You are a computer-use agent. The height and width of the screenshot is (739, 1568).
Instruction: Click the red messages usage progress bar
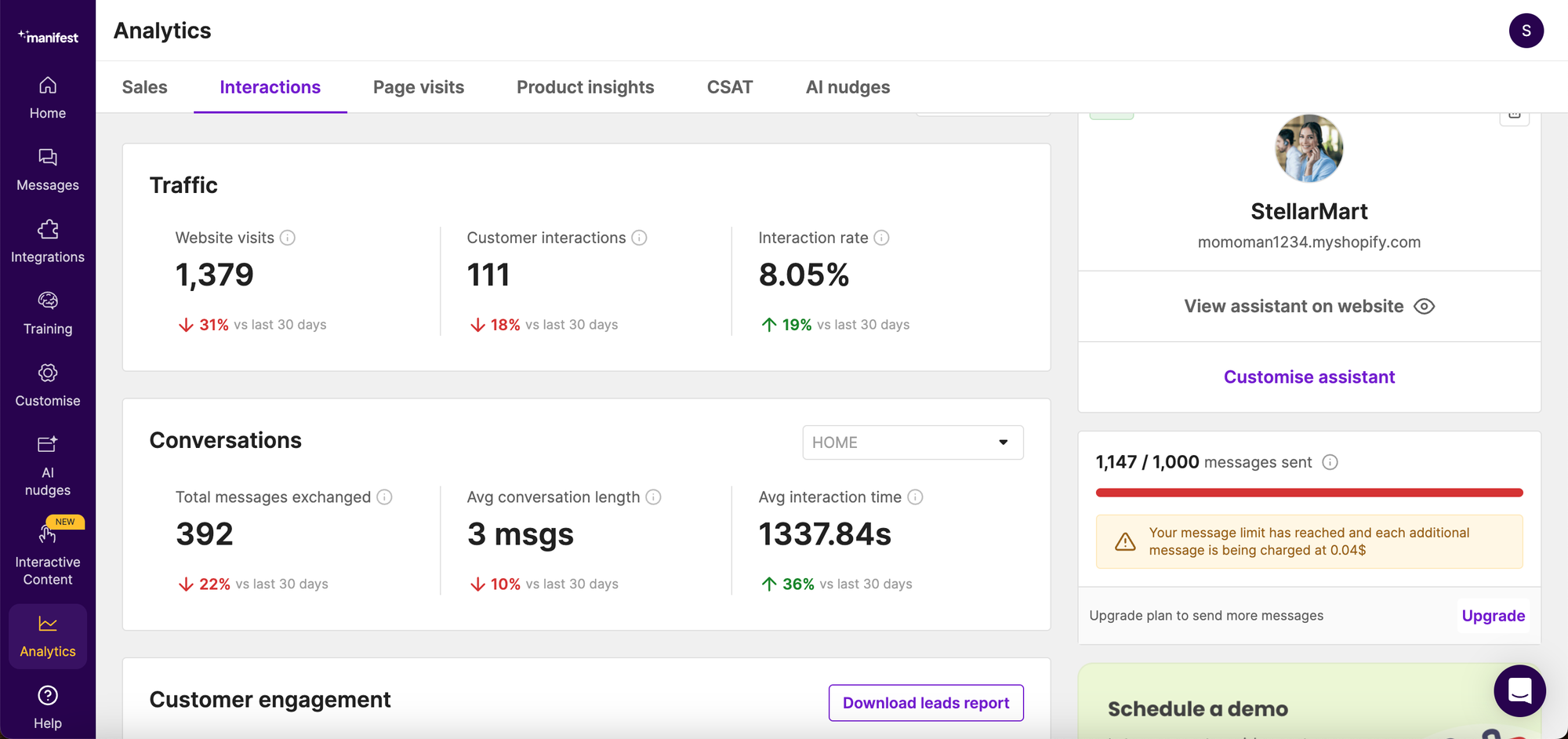[1308, 493]
